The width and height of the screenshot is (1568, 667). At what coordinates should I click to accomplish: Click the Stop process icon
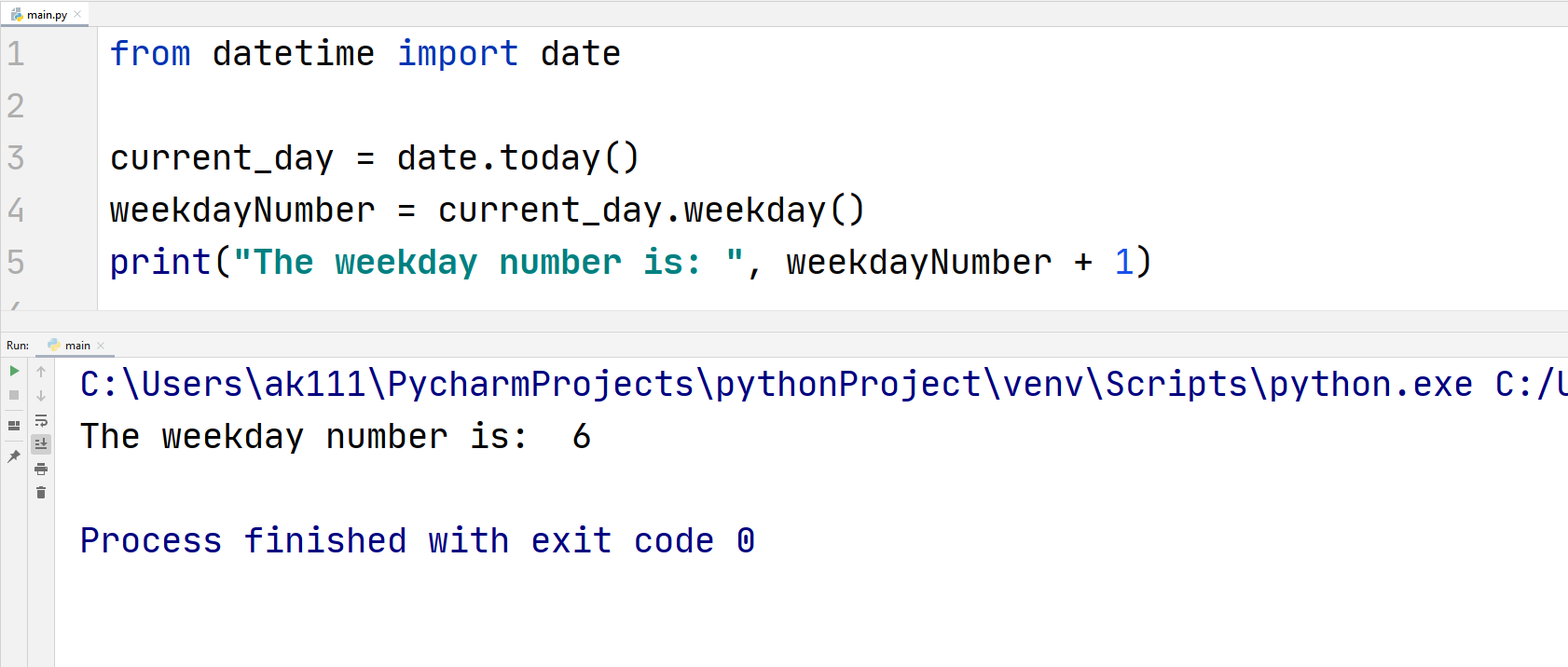coord(13,395)
